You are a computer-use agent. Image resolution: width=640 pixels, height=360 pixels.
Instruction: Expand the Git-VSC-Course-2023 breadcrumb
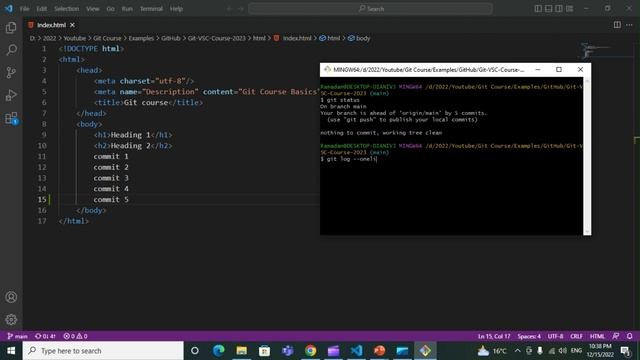(x=217, y=38)
